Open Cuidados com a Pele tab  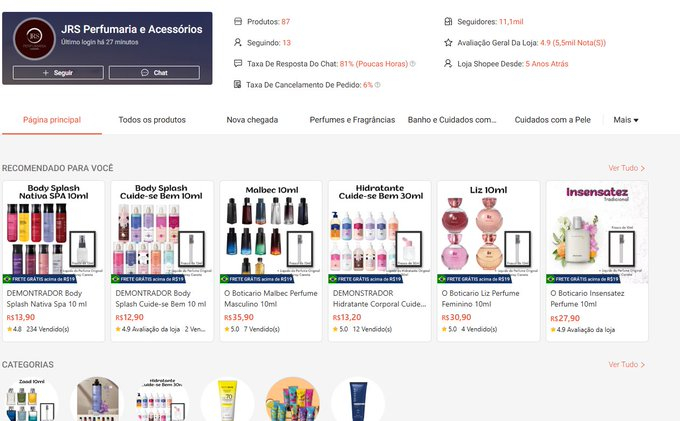(552, 120)
